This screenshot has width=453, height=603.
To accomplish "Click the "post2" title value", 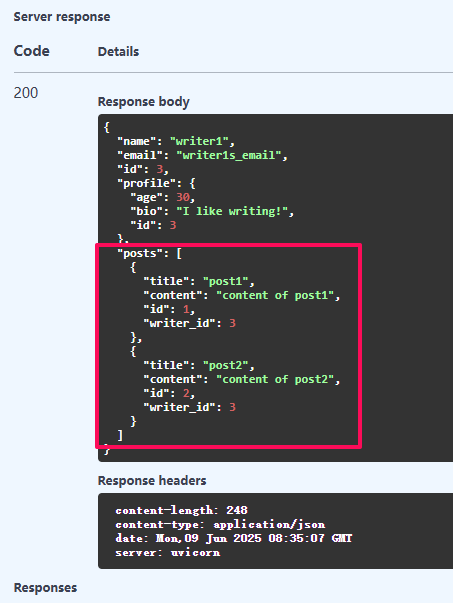I will (226, 365).
